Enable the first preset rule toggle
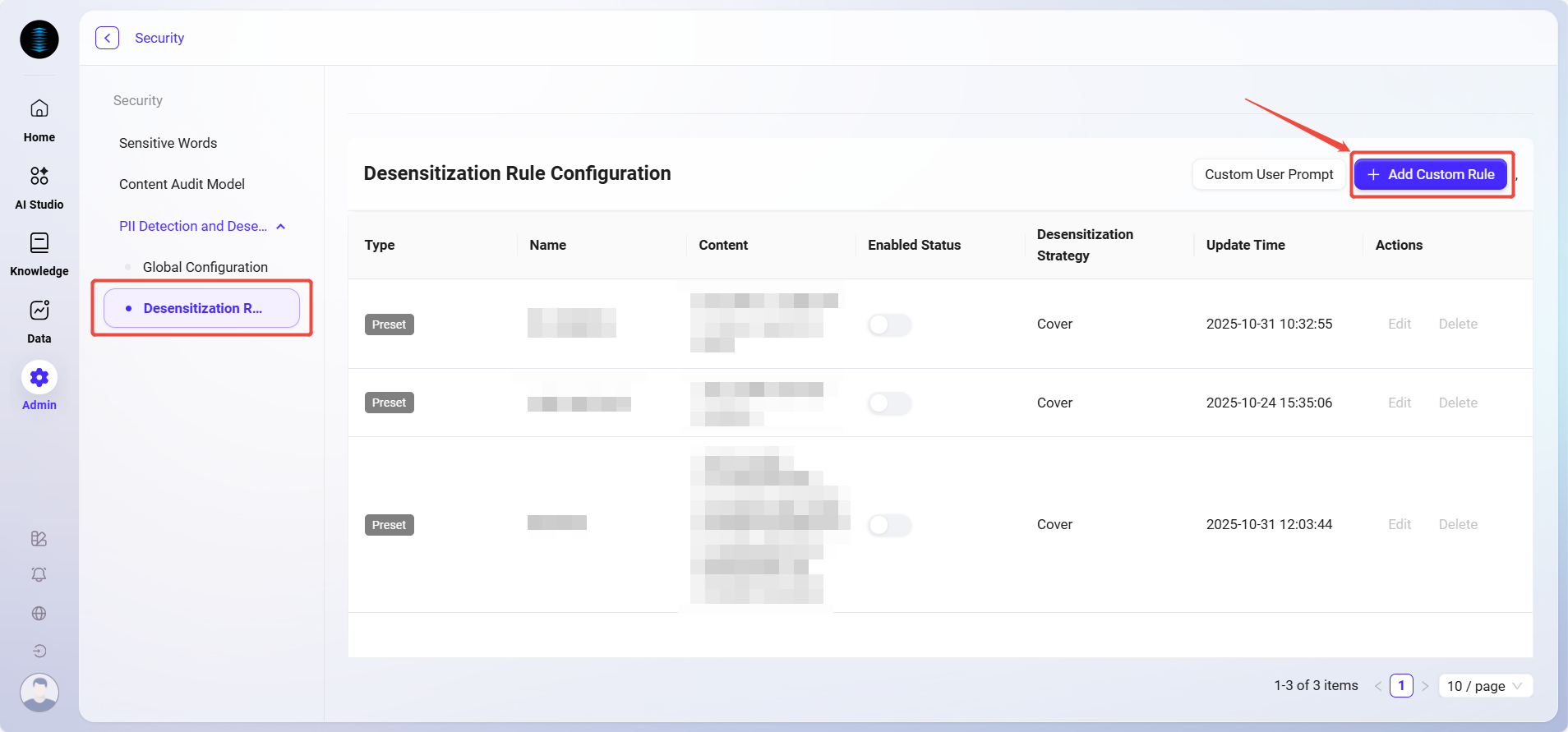The height and width of the screenshot is (732, 1568). pyautogui.click(x=889, y=325)
